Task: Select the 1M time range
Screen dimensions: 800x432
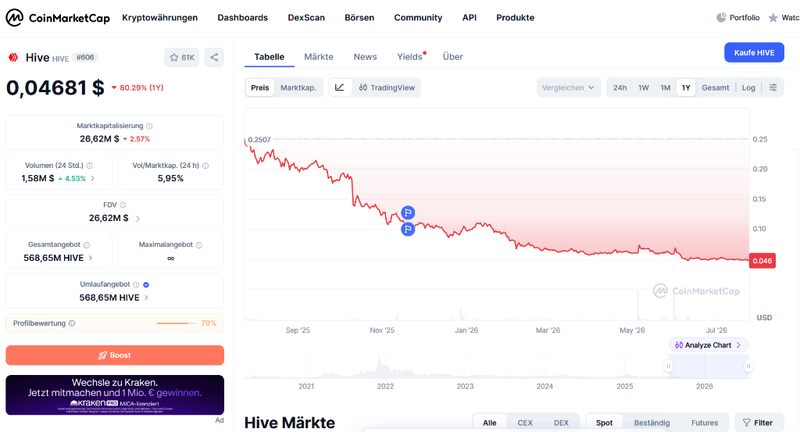Action: pyautogui.click(x=665, y=88)
